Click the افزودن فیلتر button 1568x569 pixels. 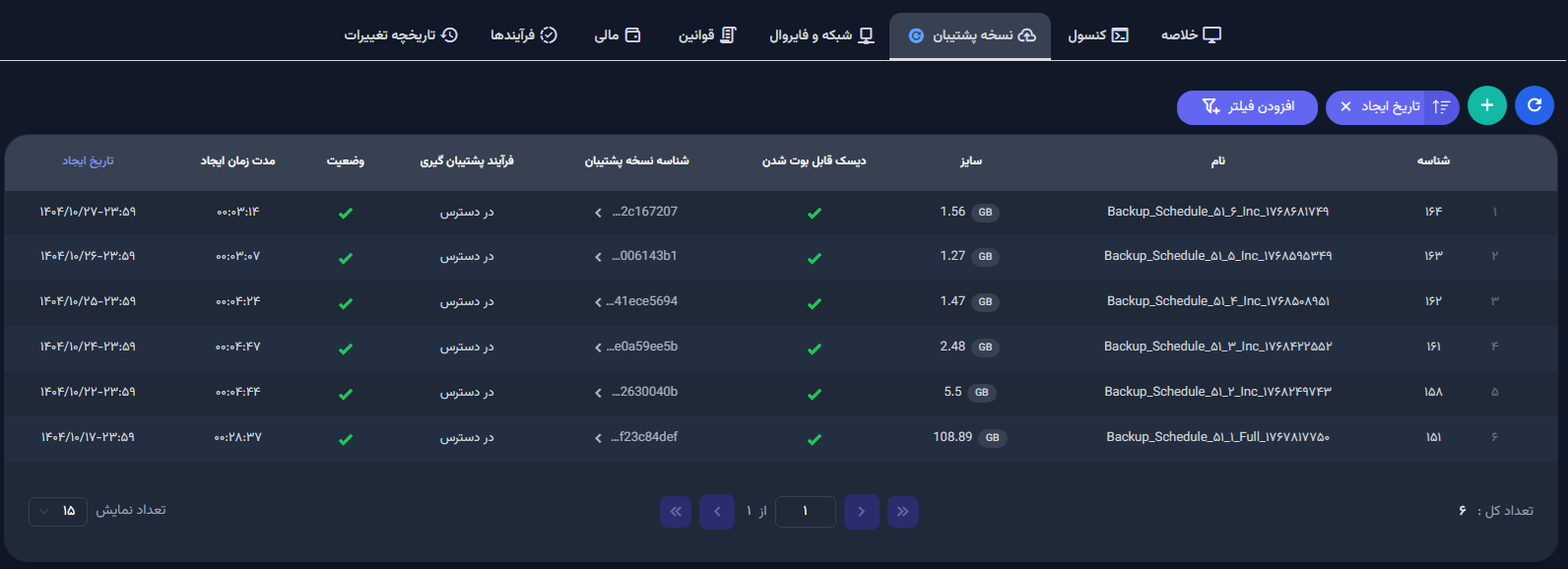tap(1247, 106)
